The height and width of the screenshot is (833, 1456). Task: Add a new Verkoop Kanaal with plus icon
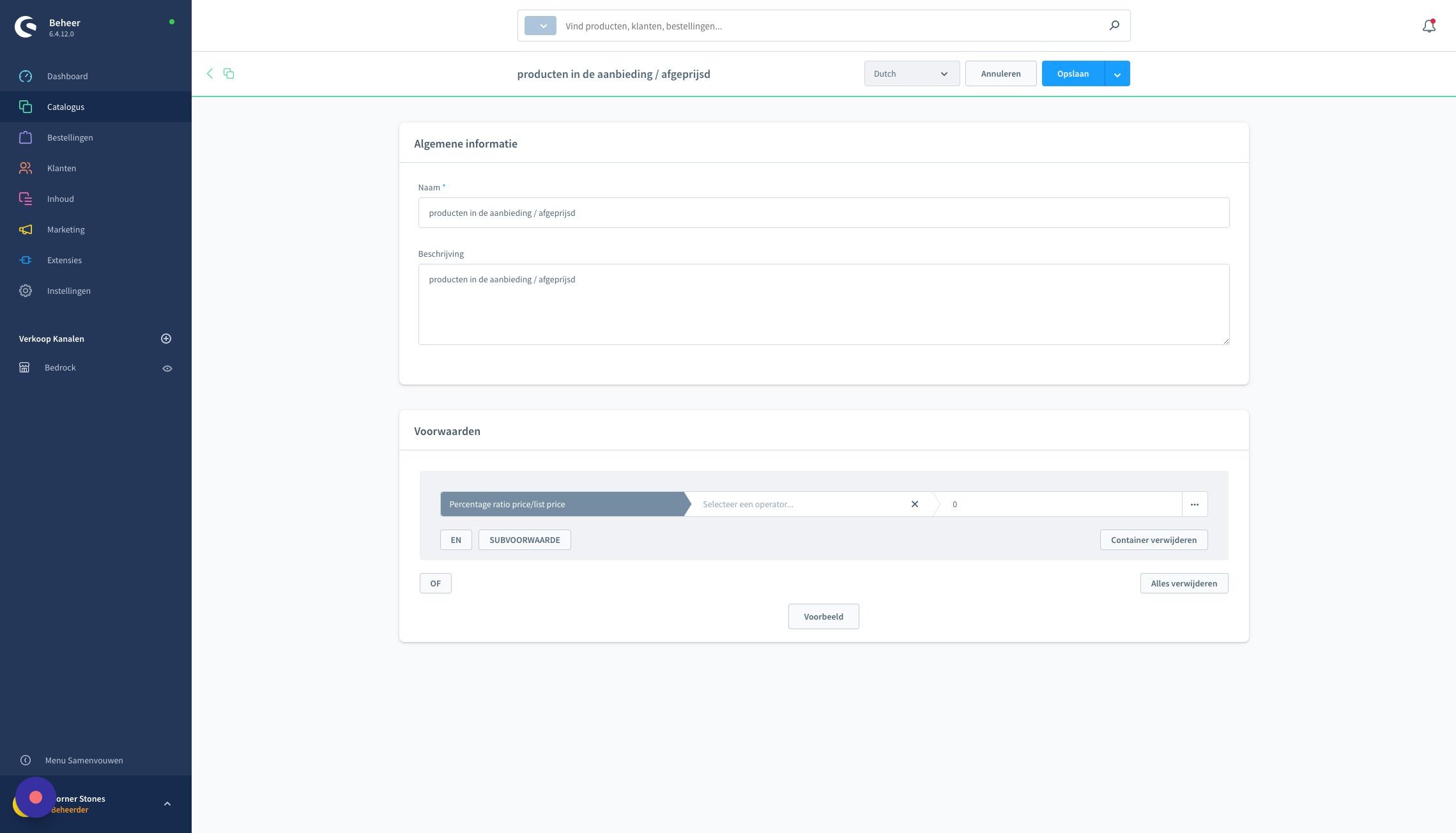point(166,339)
